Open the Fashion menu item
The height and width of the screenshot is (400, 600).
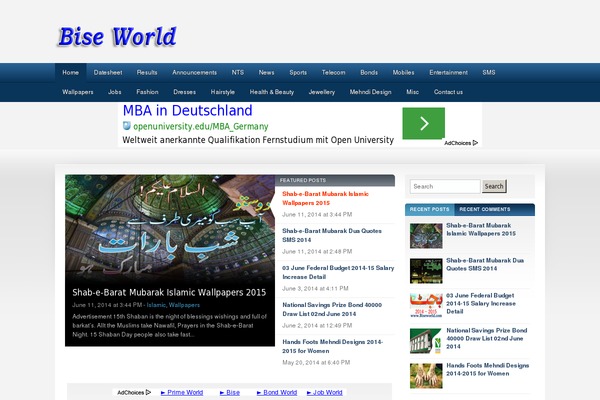point(147,92)
